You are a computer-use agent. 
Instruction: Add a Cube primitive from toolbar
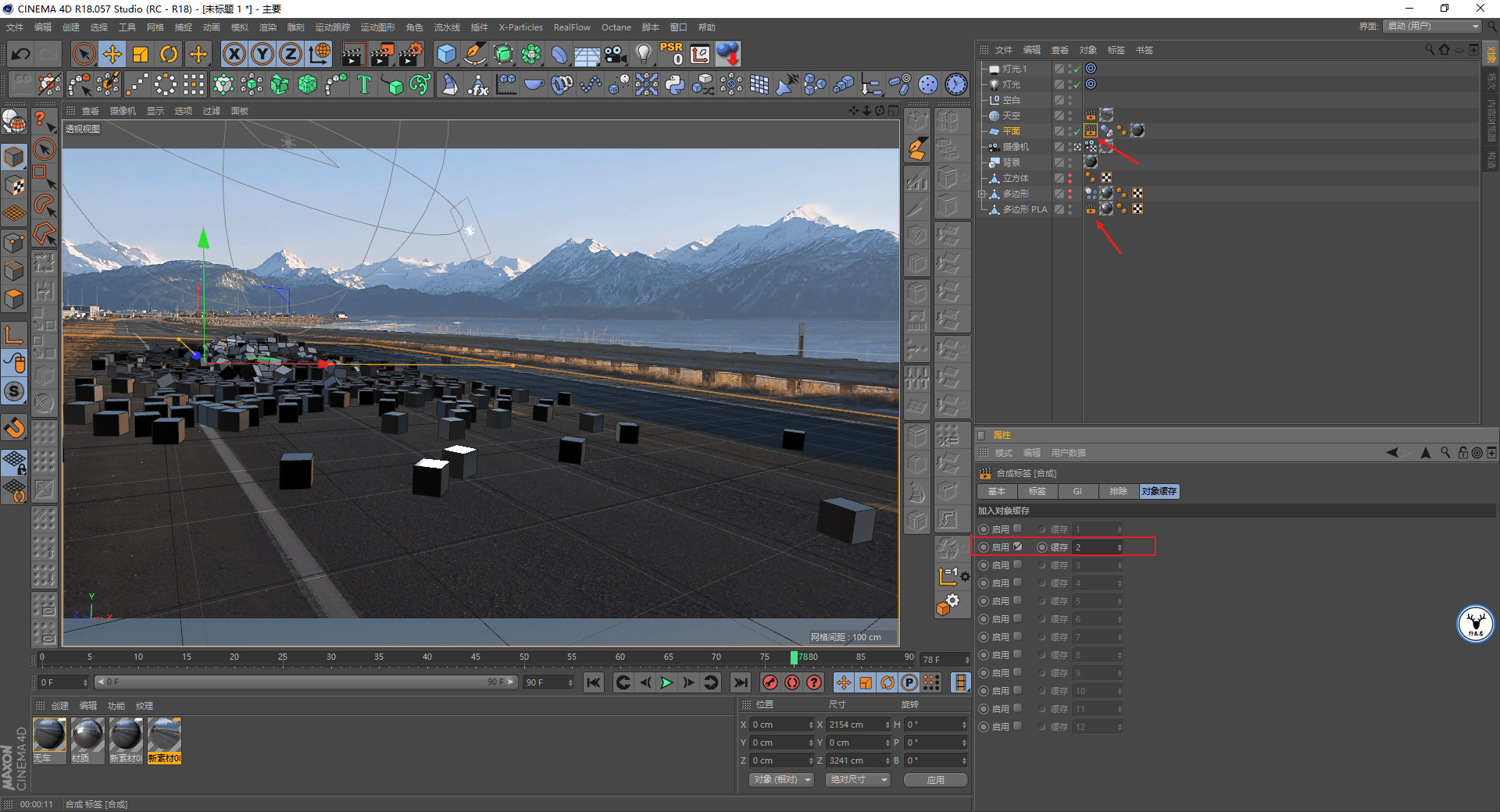click(x=446, y=54)
